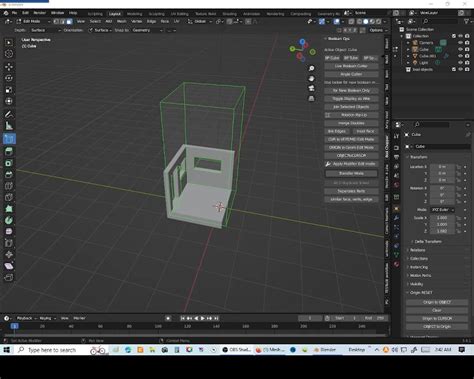474x379 pixels.
Task: Switch orthographic/perspective grid icon
Action: tap(311, 98)
